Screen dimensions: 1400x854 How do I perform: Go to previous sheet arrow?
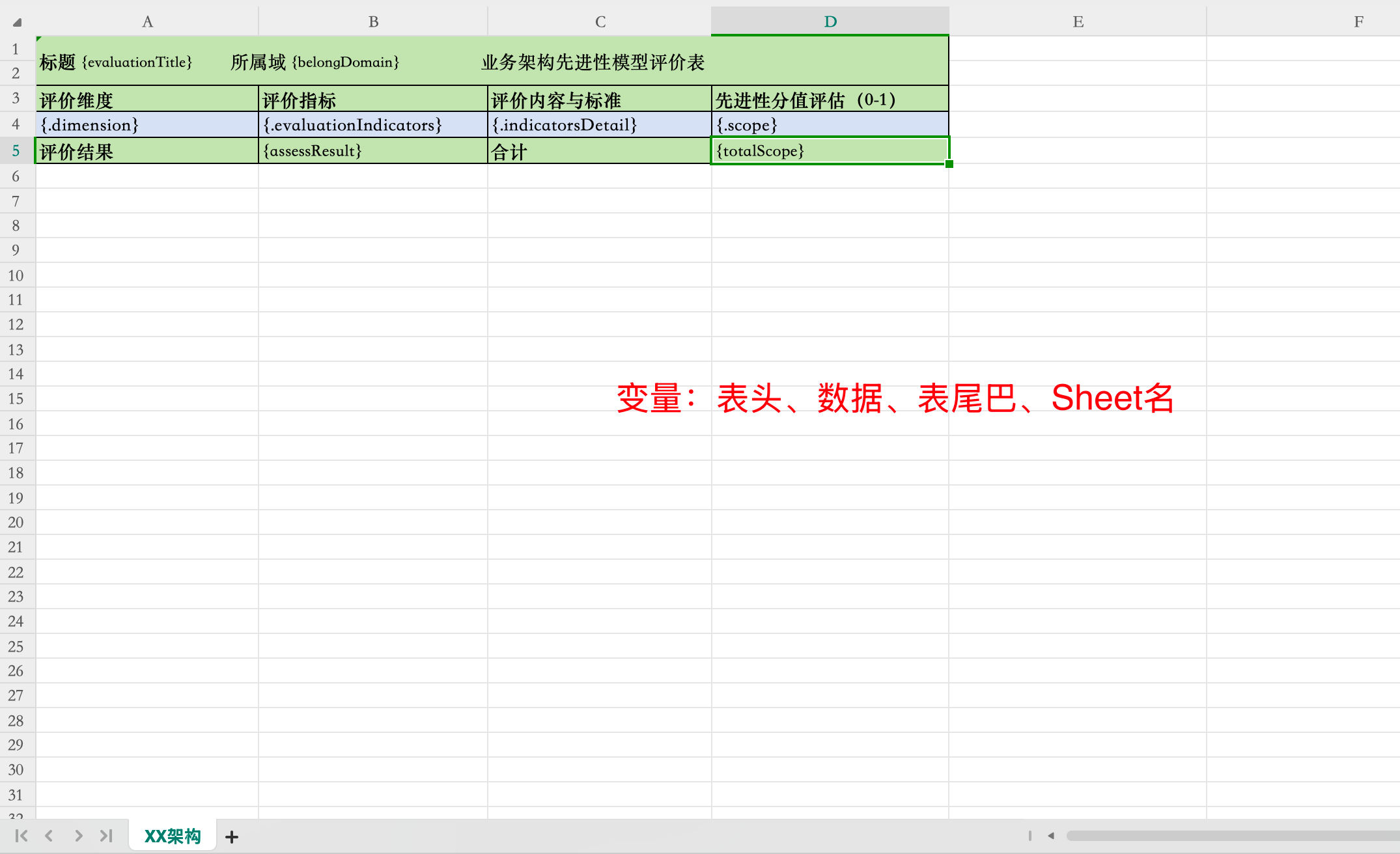[x=49, y=836]
